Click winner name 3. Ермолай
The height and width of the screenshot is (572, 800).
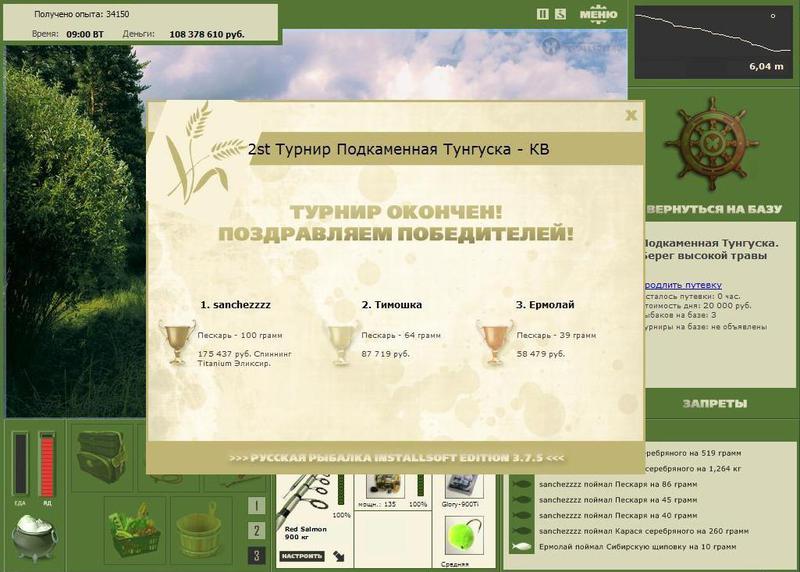545,305
